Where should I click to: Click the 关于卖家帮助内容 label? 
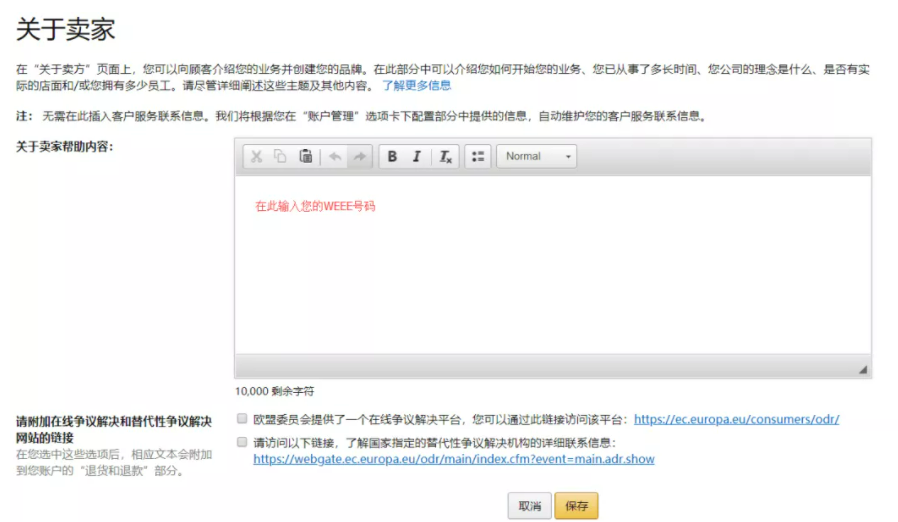(64, 147)
